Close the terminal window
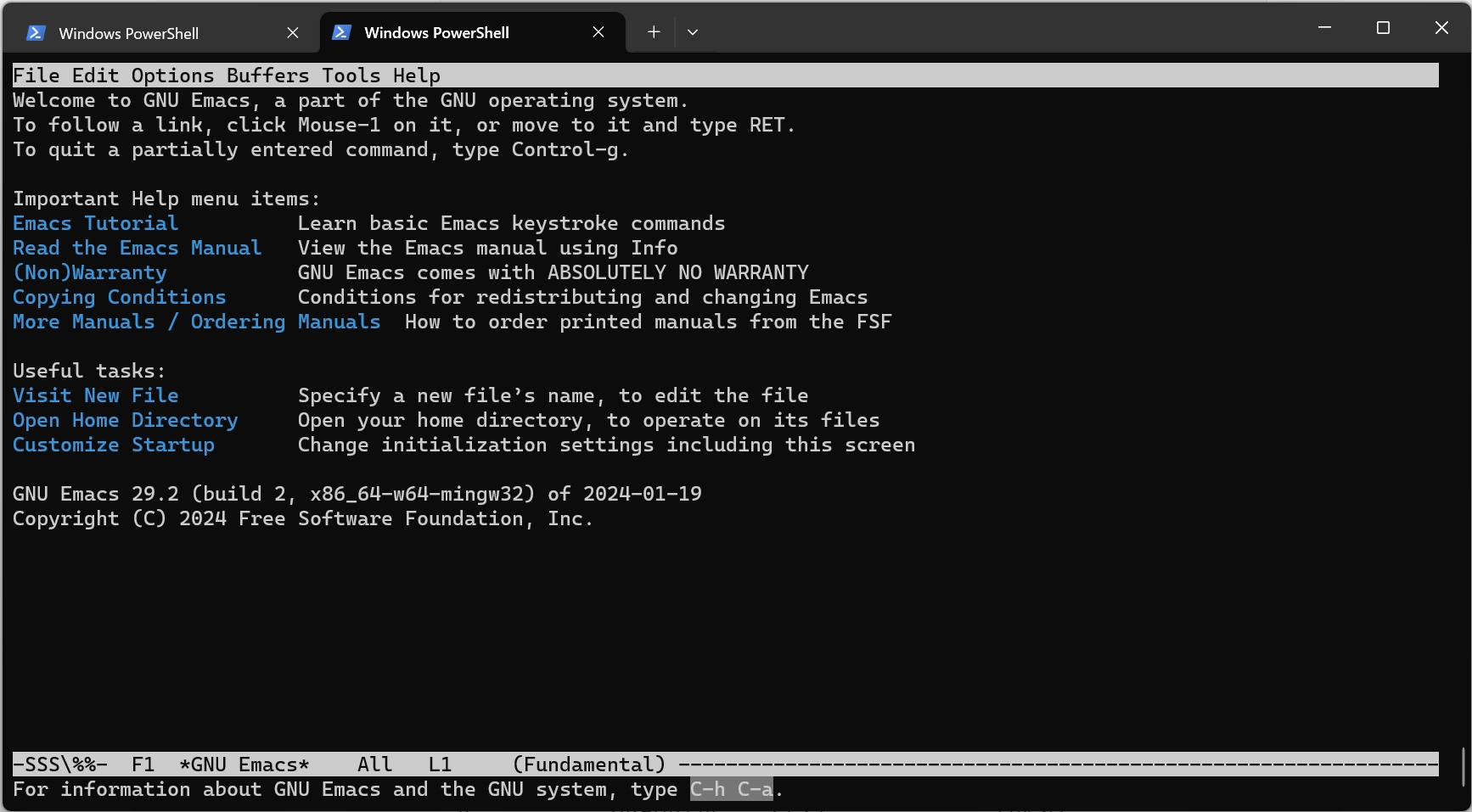 click(x=1441, y=28)
